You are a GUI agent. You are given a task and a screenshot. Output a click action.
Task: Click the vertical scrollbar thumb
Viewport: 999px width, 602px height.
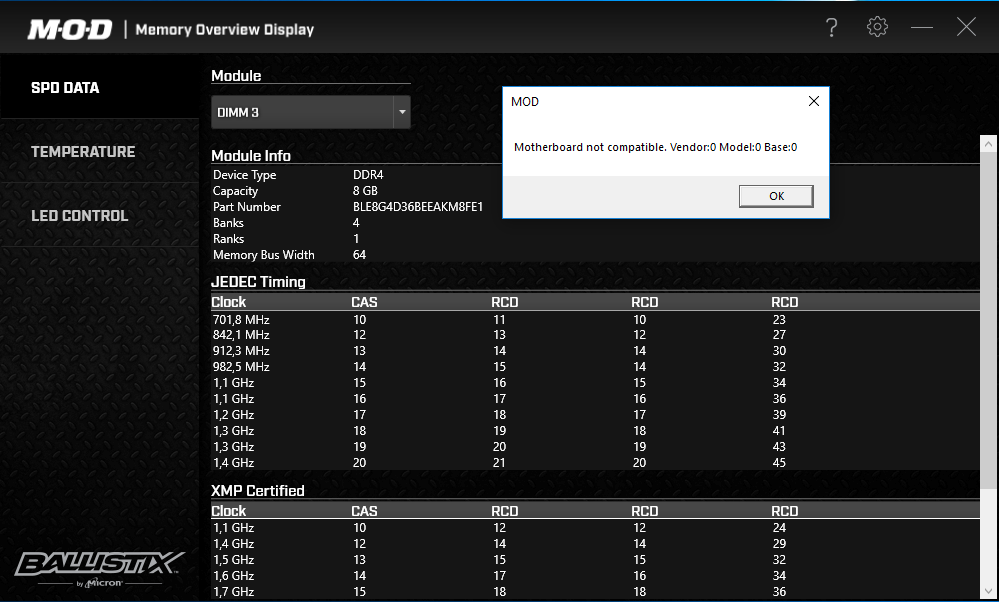coord(988,321)
